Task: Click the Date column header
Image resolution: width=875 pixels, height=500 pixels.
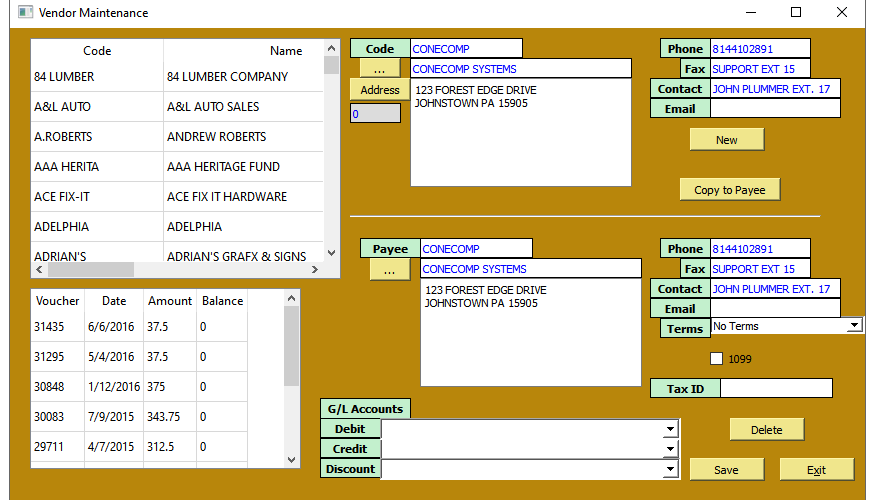Action: coord(114,301)
